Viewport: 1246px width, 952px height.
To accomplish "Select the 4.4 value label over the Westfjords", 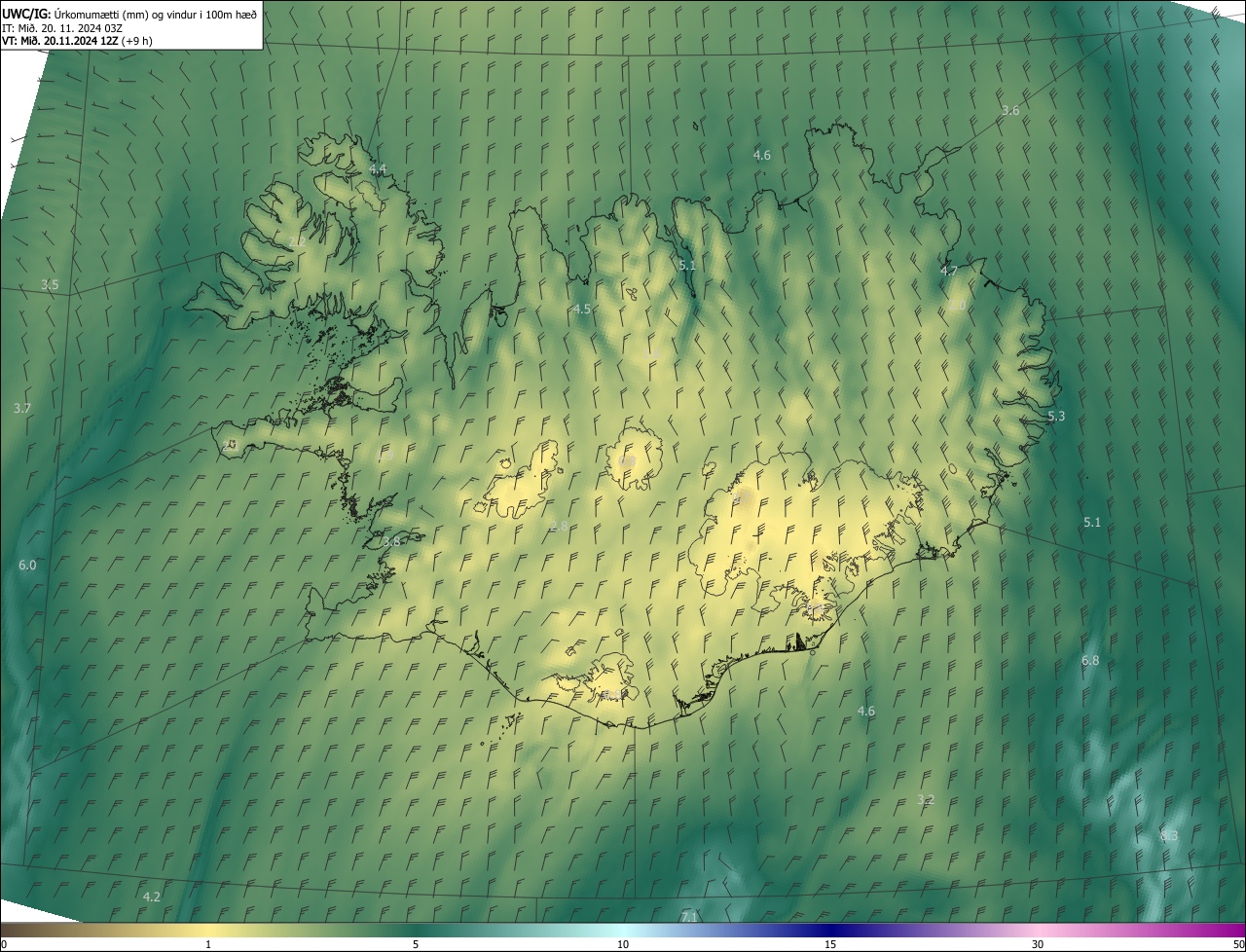I will coord(378,168).
